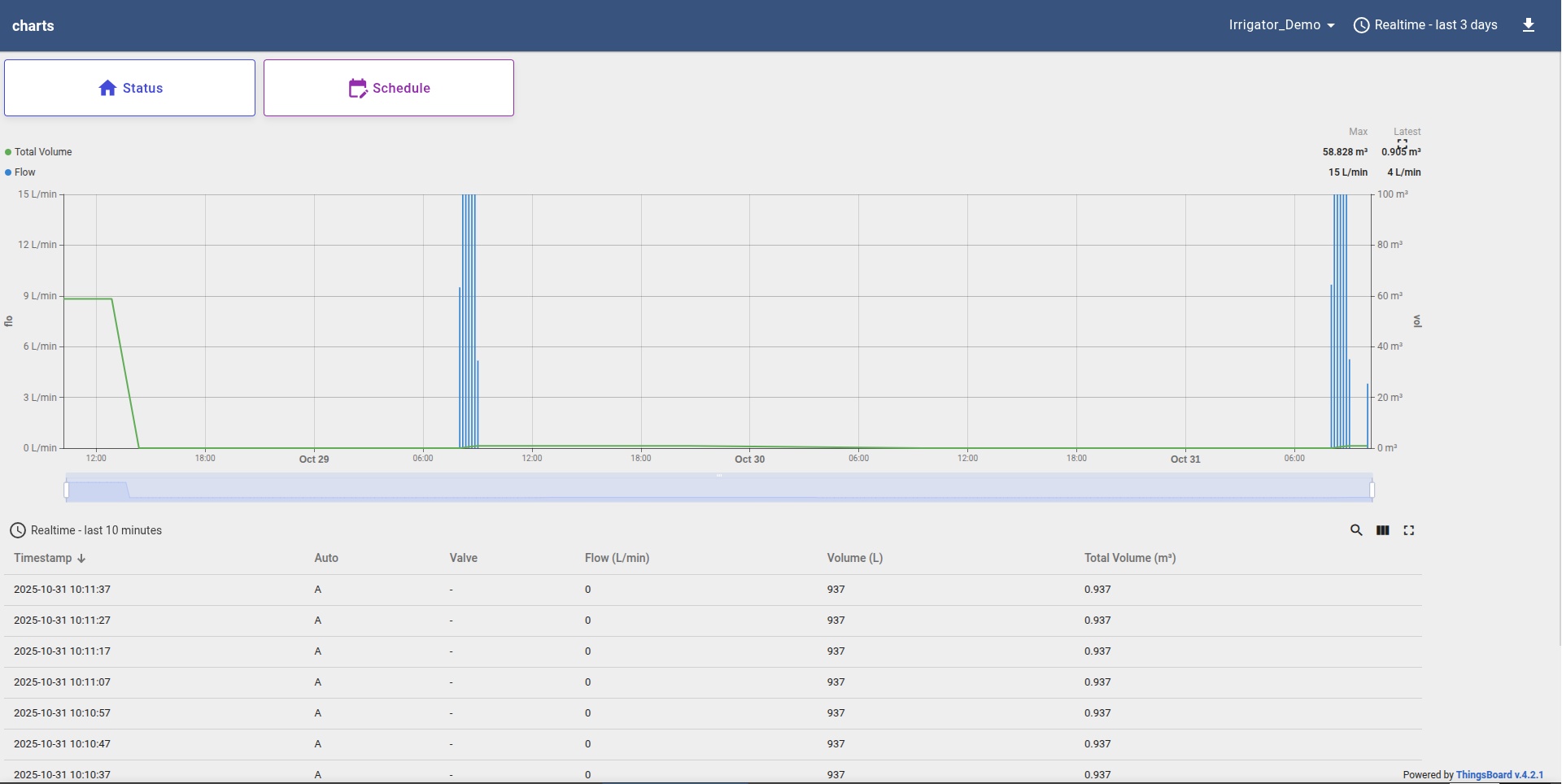
Task: Click the calendar icon on the Schedule tab
Action: tap(359, 88)
